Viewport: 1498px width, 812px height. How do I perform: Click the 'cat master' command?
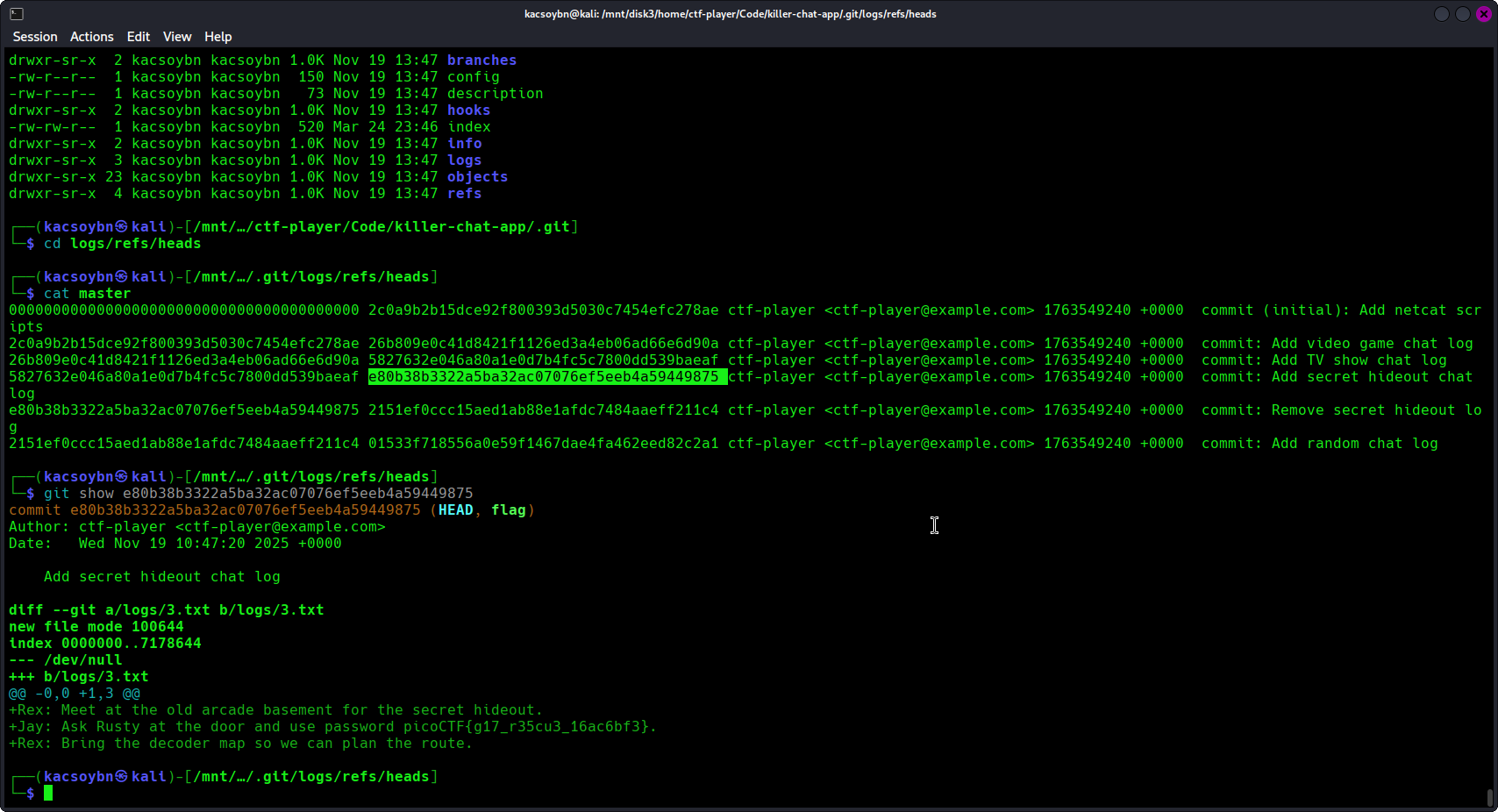[87, 294]
